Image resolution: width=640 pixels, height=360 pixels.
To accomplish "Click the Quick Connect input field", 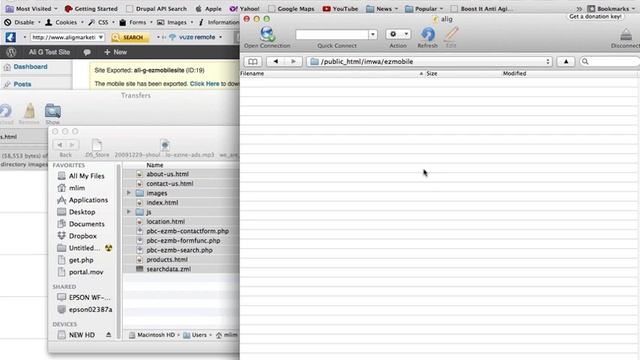I will point(332,35).
